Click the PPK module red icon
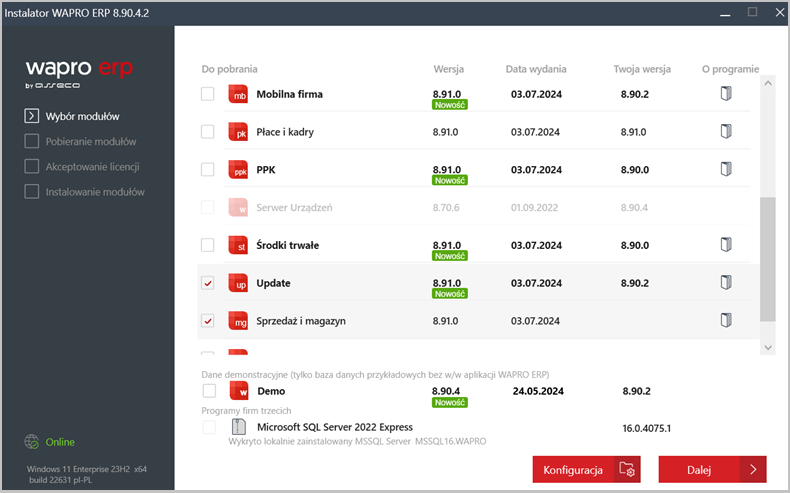This screenshot has height=493, width=790. [238, 170]
